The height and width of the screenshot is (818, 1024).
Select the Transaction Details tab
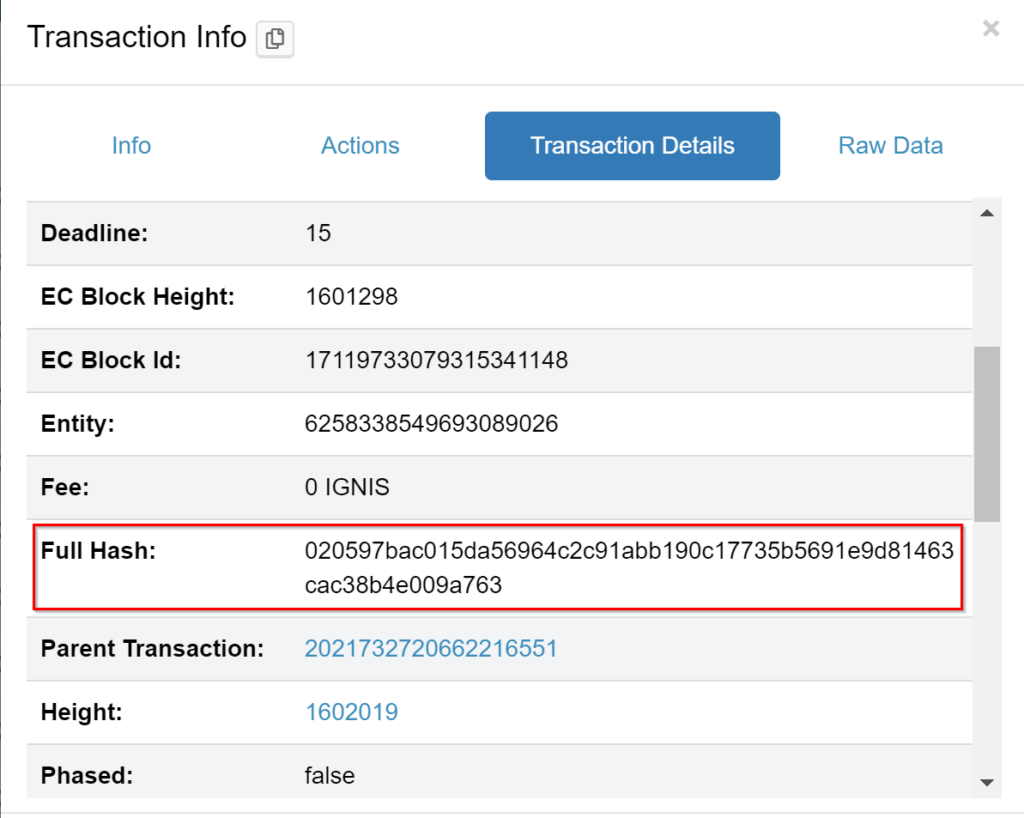coord(632,146)
